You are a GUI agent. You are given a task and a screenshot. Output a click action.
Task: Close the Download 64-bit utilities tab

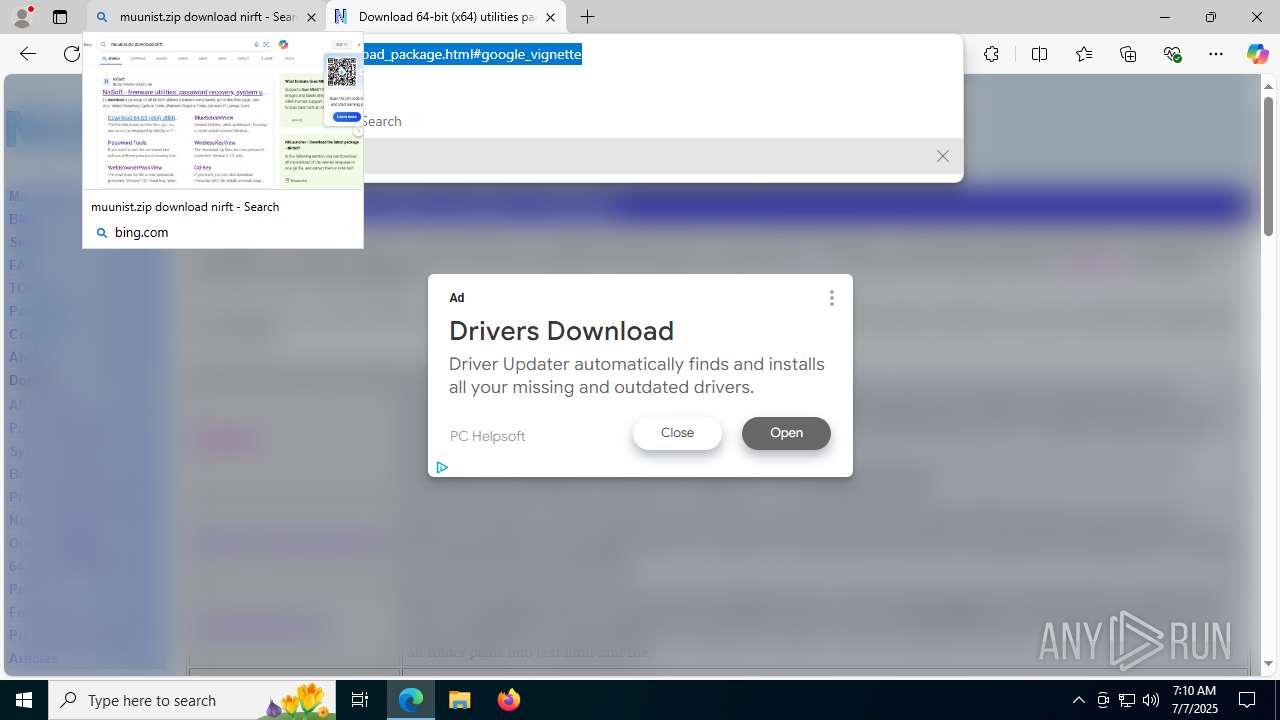550,17
